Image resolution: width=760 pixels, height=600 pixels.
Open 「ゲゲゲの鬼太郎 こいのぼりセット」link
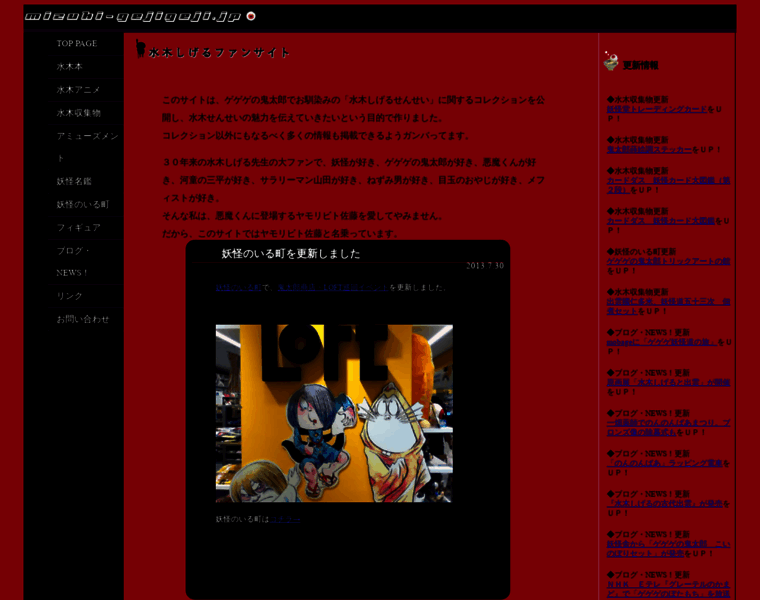point(668,549)
